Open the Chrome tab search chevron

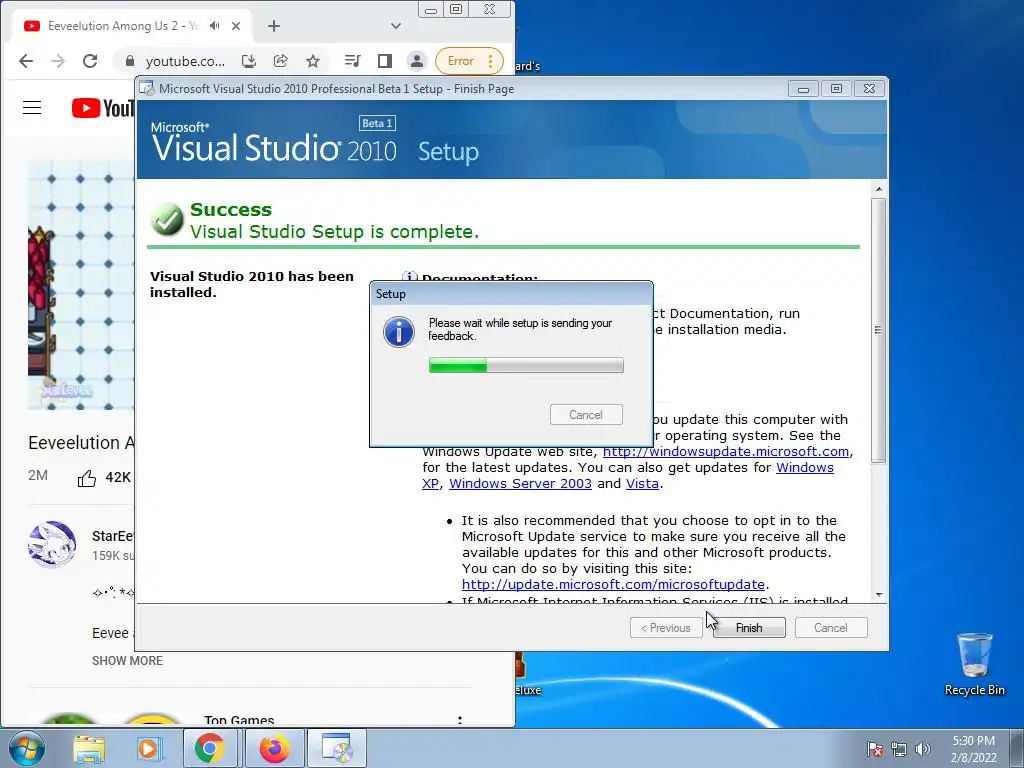[396, 25]
